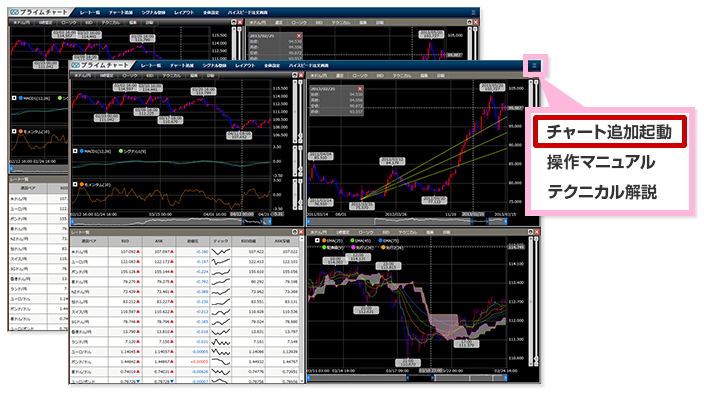Viewport: 704px width, 393px height.
Task: Click the tick sparkline in the first rate row
Action: tap(220, 252)
